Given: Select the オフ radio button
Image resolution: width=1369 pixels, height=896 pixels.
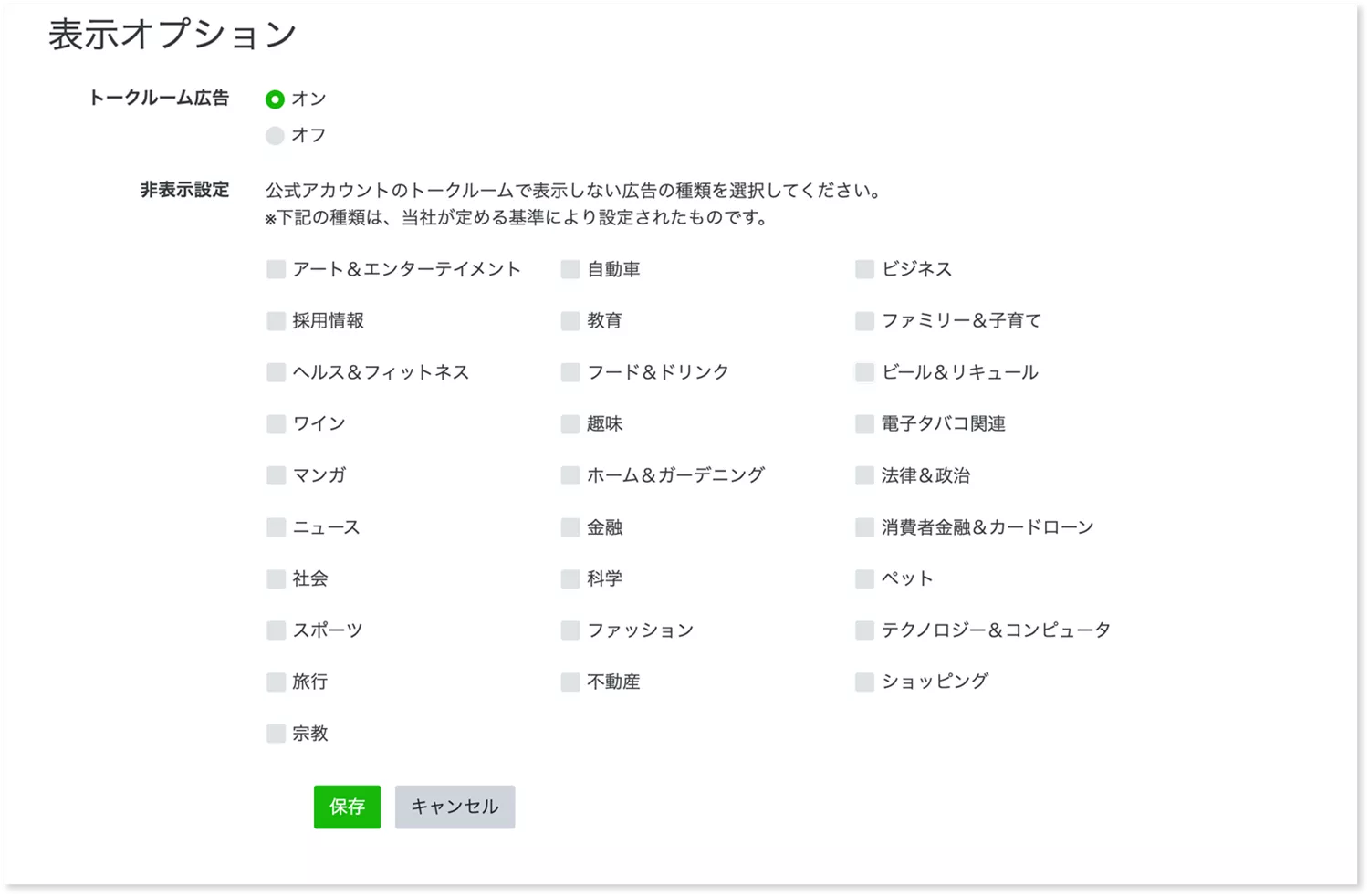Looking at the screenshot, I should click(x=275, y=136).
